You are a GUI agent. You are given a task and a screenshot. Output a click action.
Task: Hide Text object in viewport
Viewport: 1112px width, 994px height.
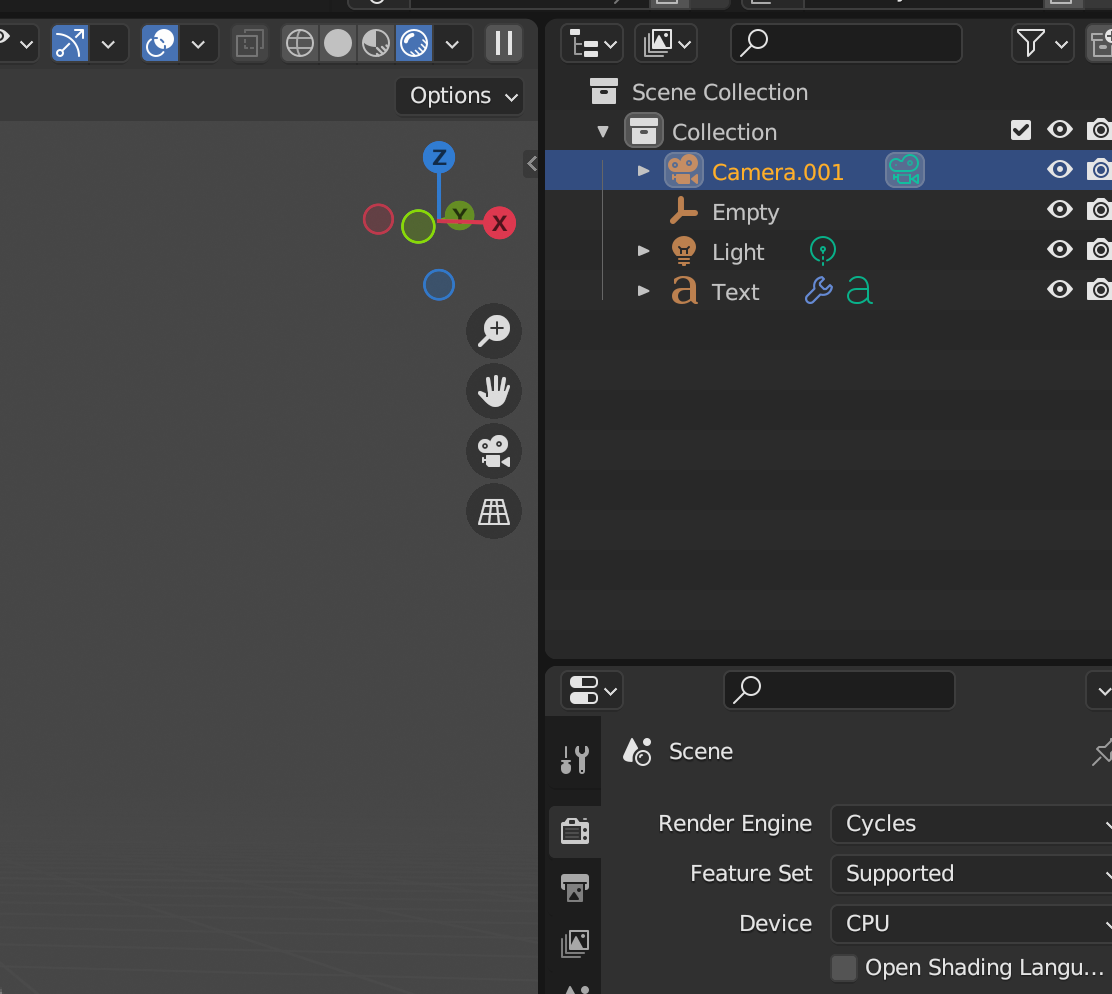point(1060,289)
